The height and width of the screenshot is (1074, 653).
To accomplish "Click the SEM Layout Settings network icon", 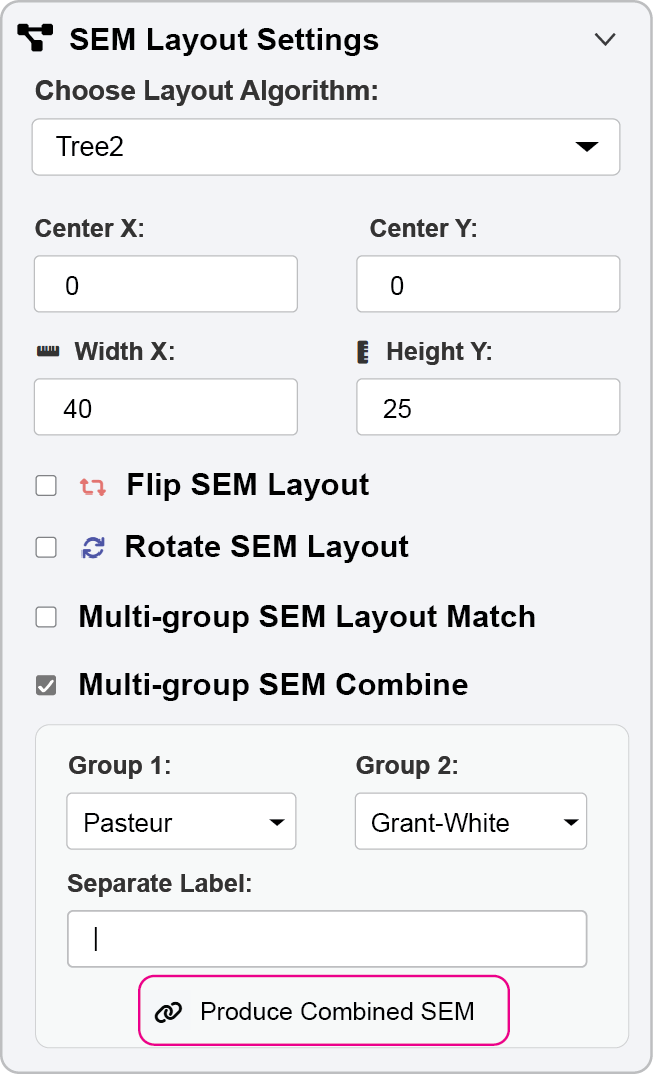I will pyautogui.click(x=36, y=39).
